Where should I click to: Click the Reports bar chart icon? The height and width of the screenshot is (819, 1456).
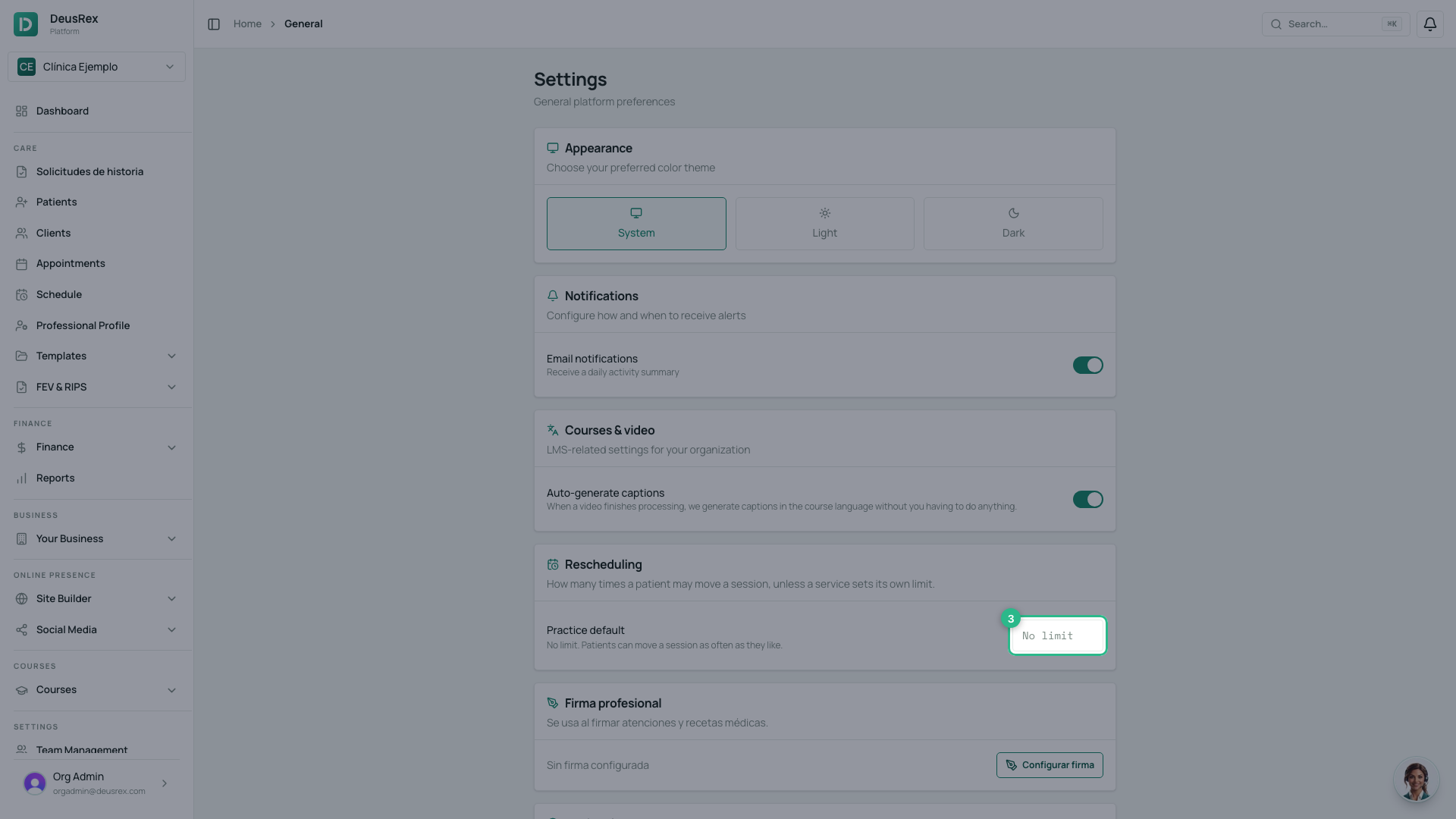[21, 479]
